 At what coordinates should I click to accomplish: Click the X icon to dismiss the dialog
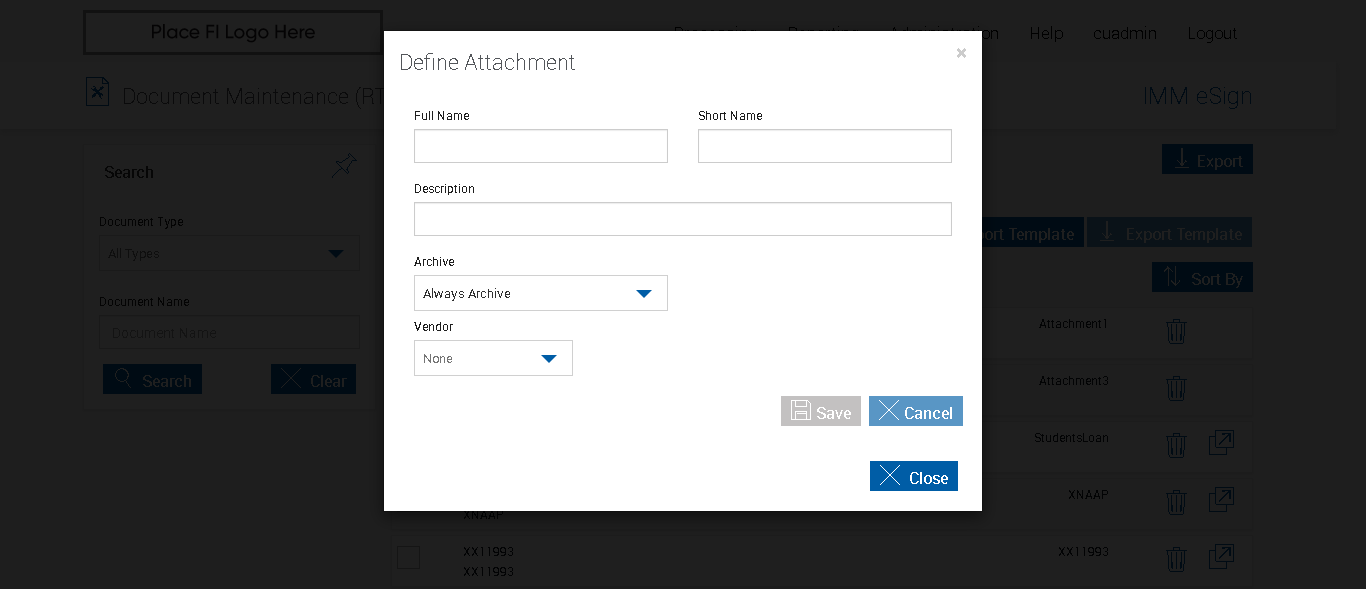961,53
